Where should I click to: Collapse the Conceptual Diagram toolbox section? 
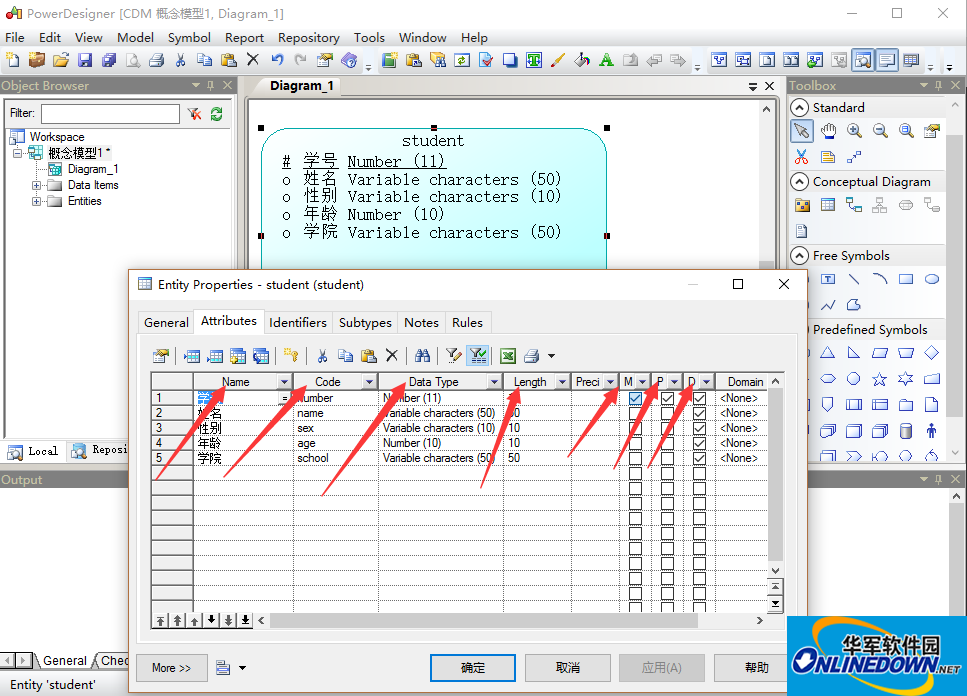(799, 181)
